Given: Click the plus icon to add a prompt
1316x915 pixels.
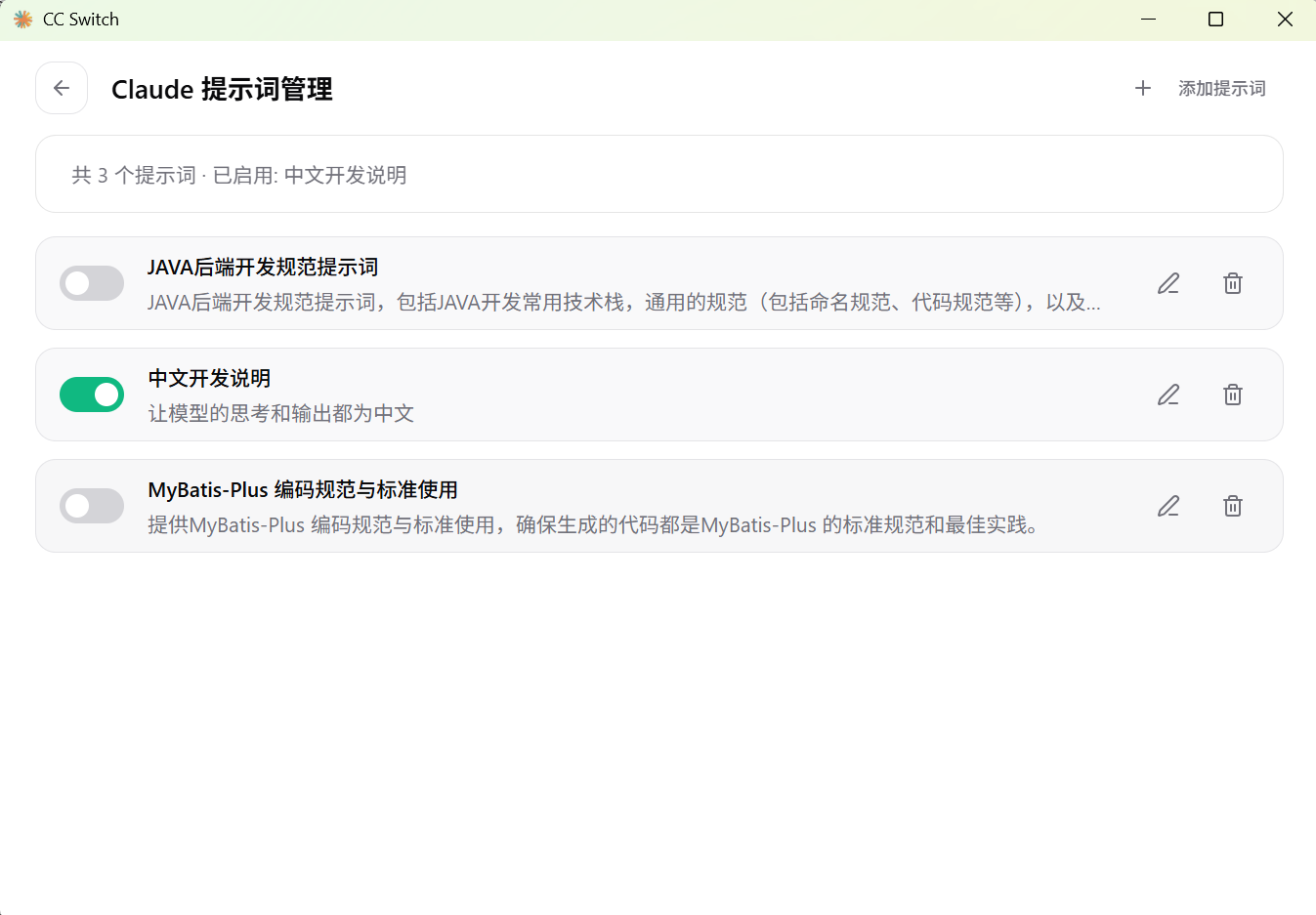Looking at the screenshot, I should tap(1142, 88).
